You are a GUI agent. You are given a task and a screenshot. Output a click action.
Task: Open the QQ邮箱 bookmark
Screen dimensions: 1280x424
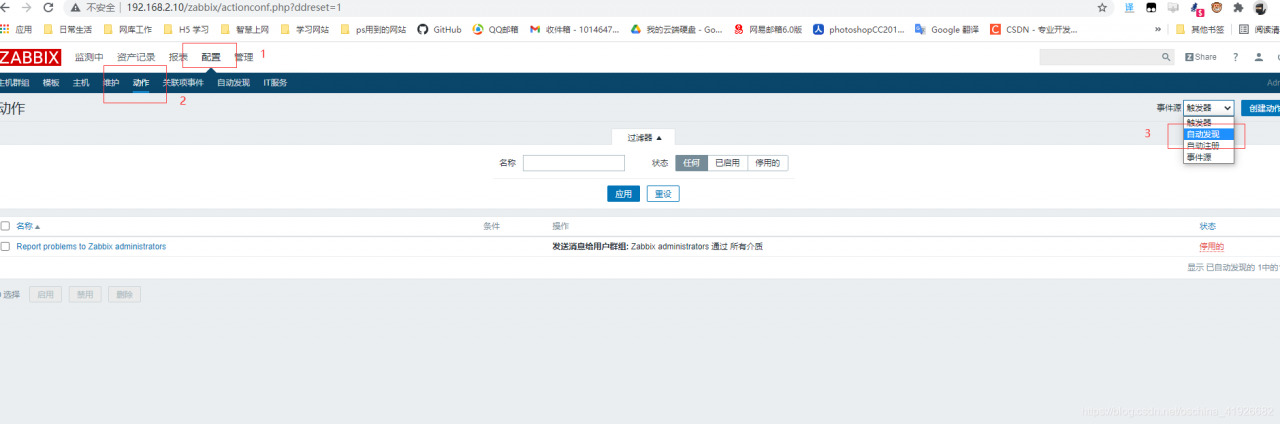[x=496, y=29]
